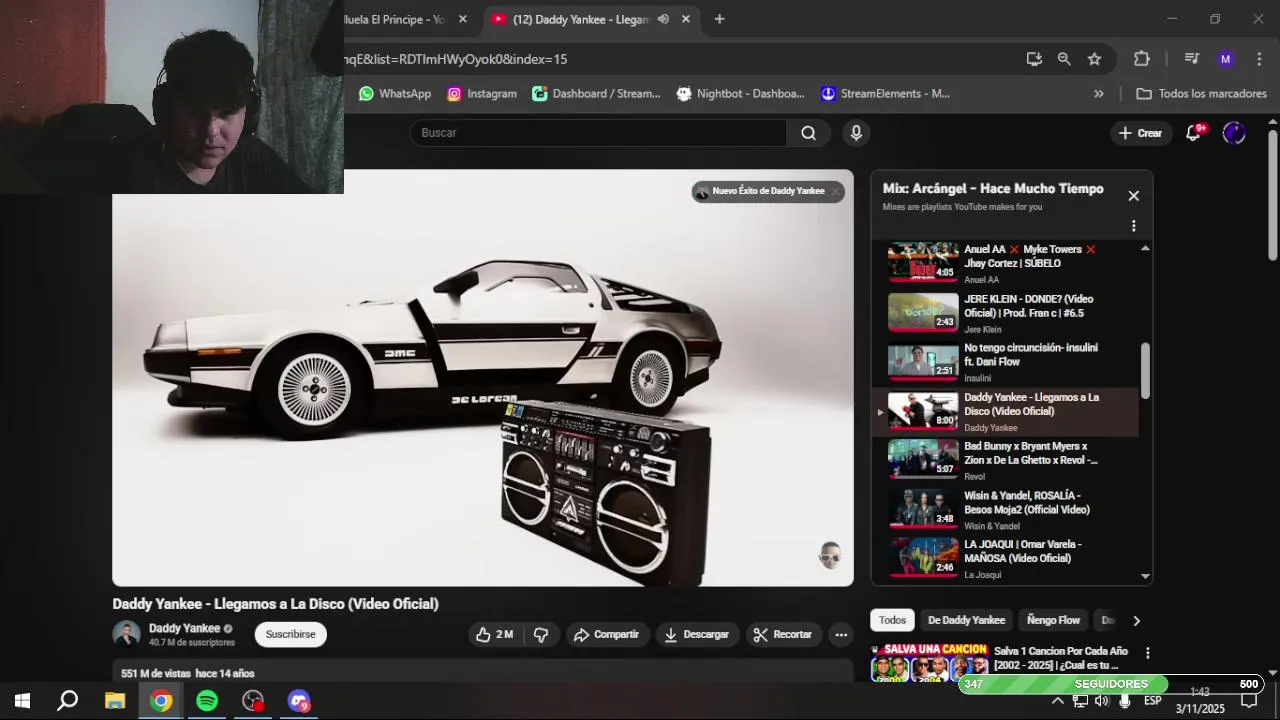1280x720 pixels.
Task: Open Todos los marcadores folder
Action: tap(1201, 94)
